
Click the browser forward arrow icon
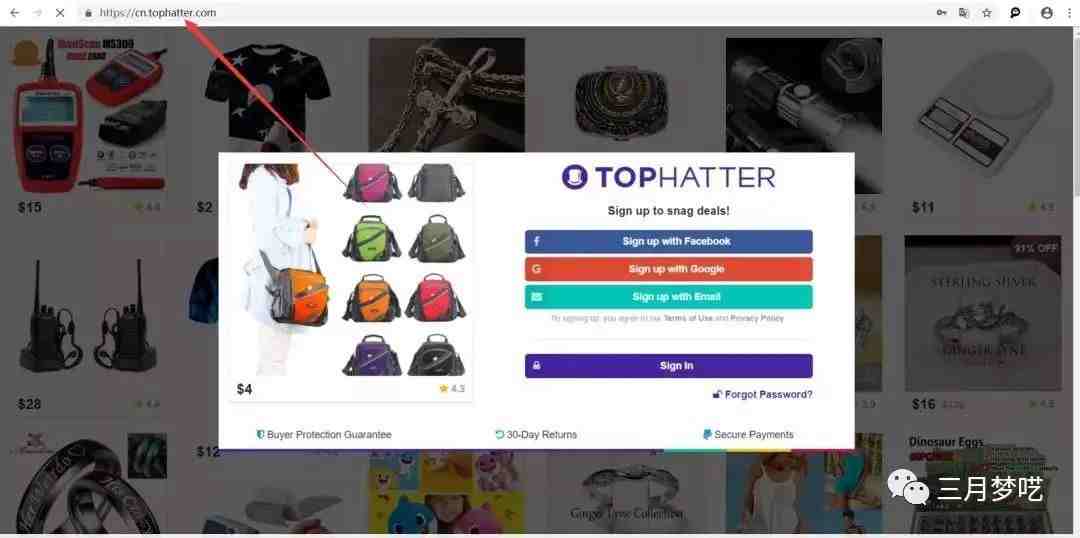pos(37,12)
